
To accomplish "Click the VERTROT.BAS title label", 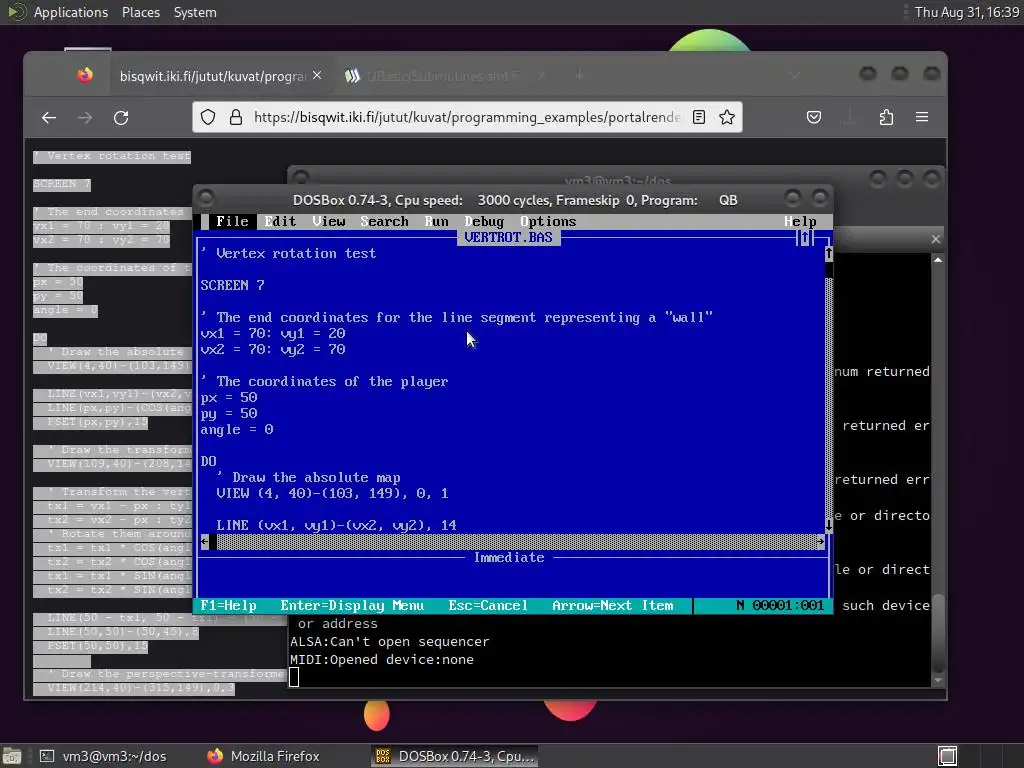I will pyautogui.click(x=509, y=238).
